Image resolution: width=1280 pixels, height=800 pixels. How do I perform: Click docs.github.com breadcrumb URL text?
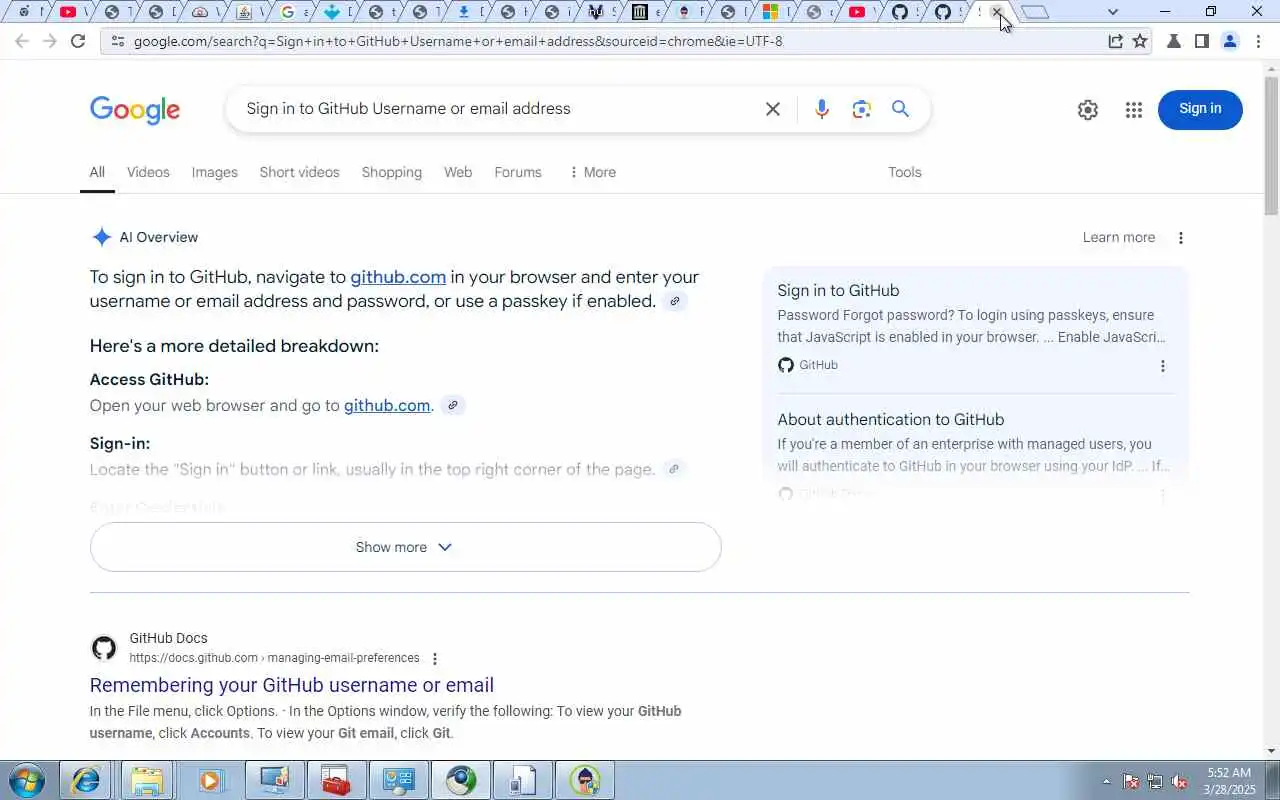pos(274,658)
